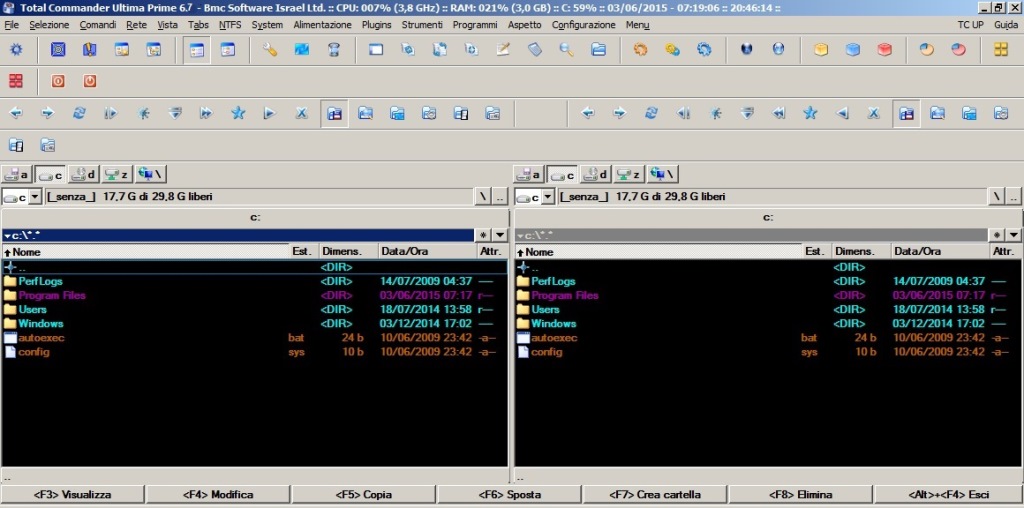This screenshot has height=508, width=1024.
Task: Select drive a in the right panel drive bar
Action: click(529, 174)
